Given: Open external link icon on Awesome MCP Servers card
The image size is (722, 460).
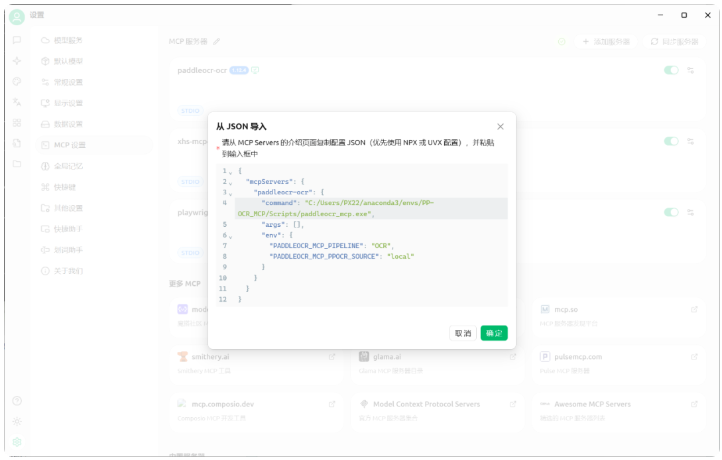Looking at the screenshot, I should [x=694, y=404].
